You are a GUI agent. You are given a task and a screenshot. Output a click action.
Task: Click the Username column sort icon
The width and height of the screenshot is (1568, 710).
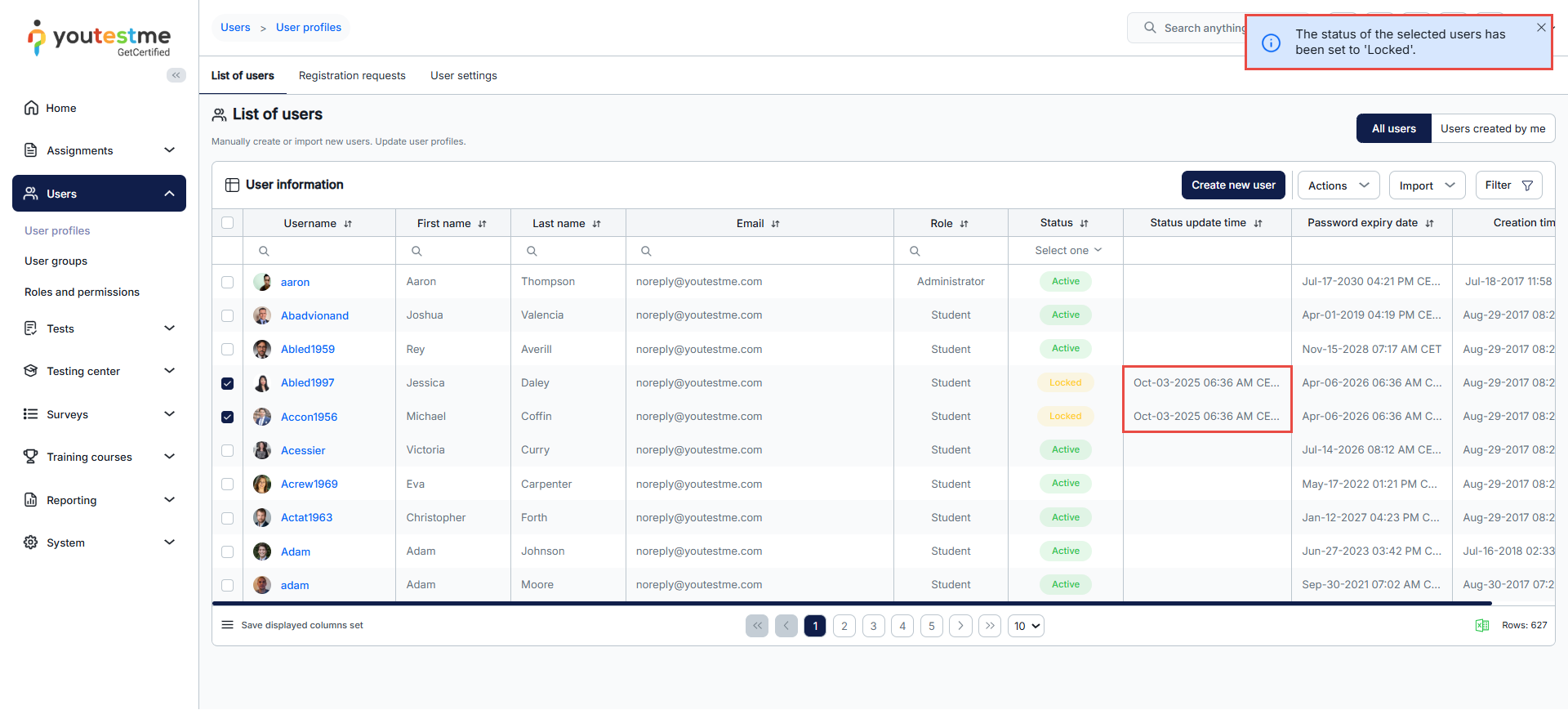(348, 224)
